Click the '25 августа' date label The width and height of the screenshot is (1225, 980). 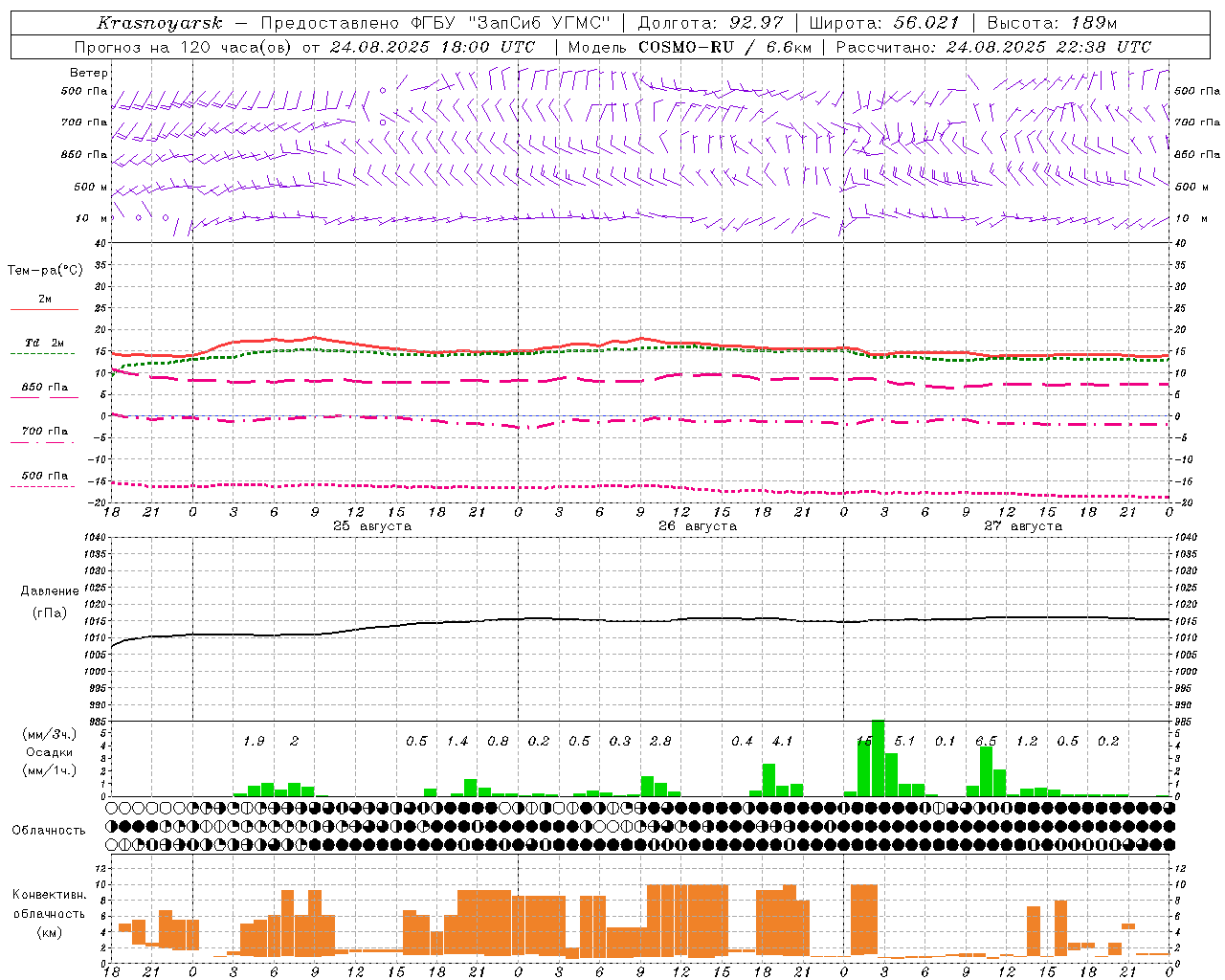tap(372, 526)
